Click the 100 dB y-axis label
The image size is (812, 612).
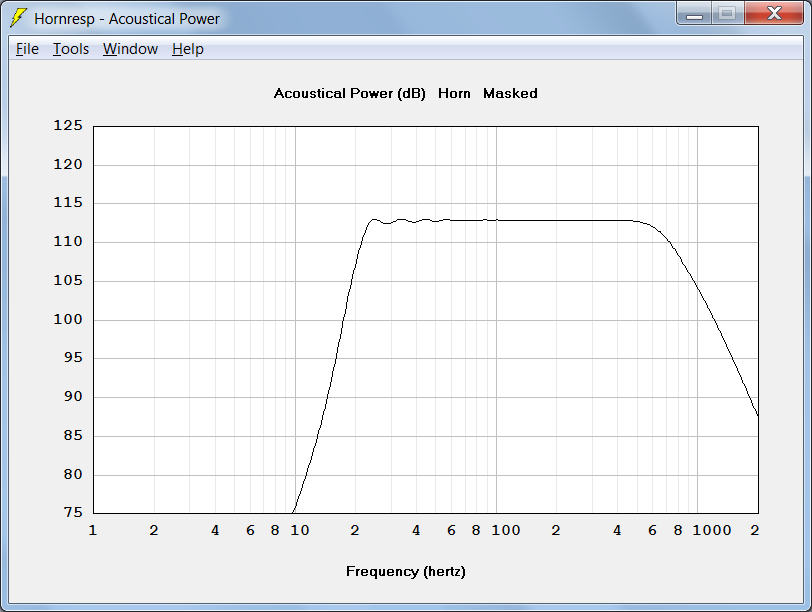click(x=68, y=319)
